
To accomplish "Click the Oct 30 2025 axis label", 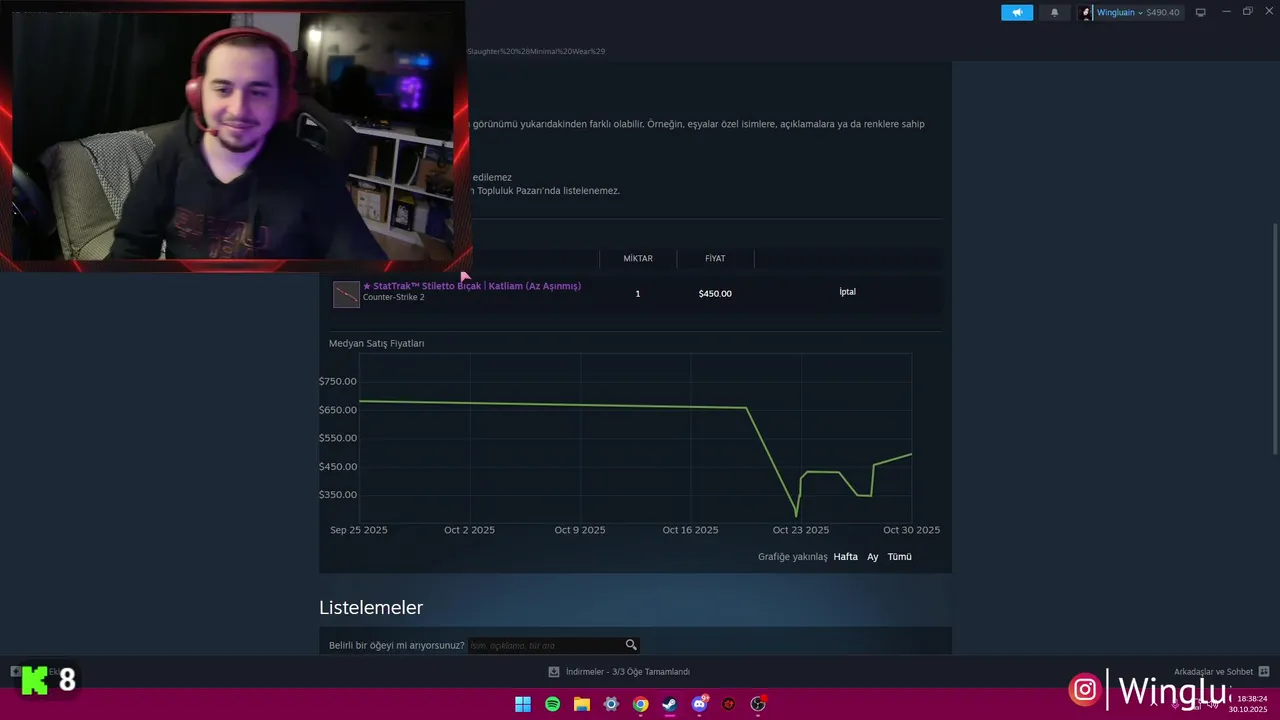I will (x=911, y=530).
